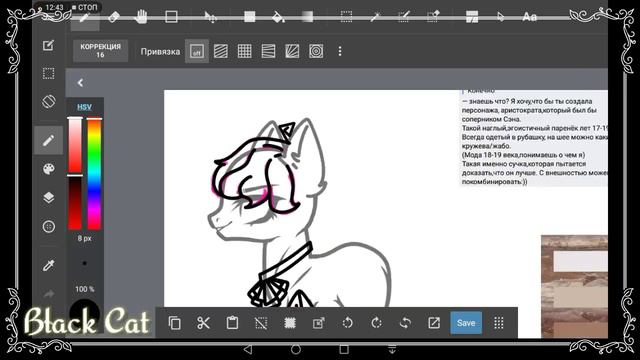The width and height of the screenshot is (640, 360).
Task: Open the brush panel in left sidebar
Action: tap(49, 140)
